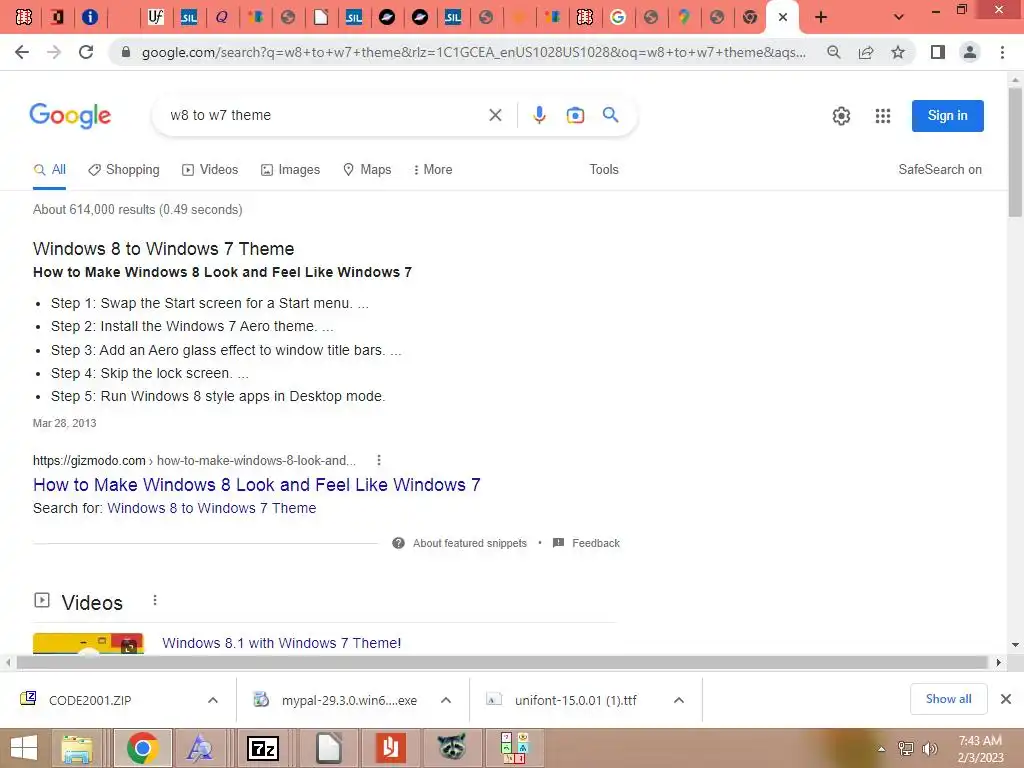The image size is (1024, 768).
Task: Show hidden system tray icons
Action: coord(882,749)
